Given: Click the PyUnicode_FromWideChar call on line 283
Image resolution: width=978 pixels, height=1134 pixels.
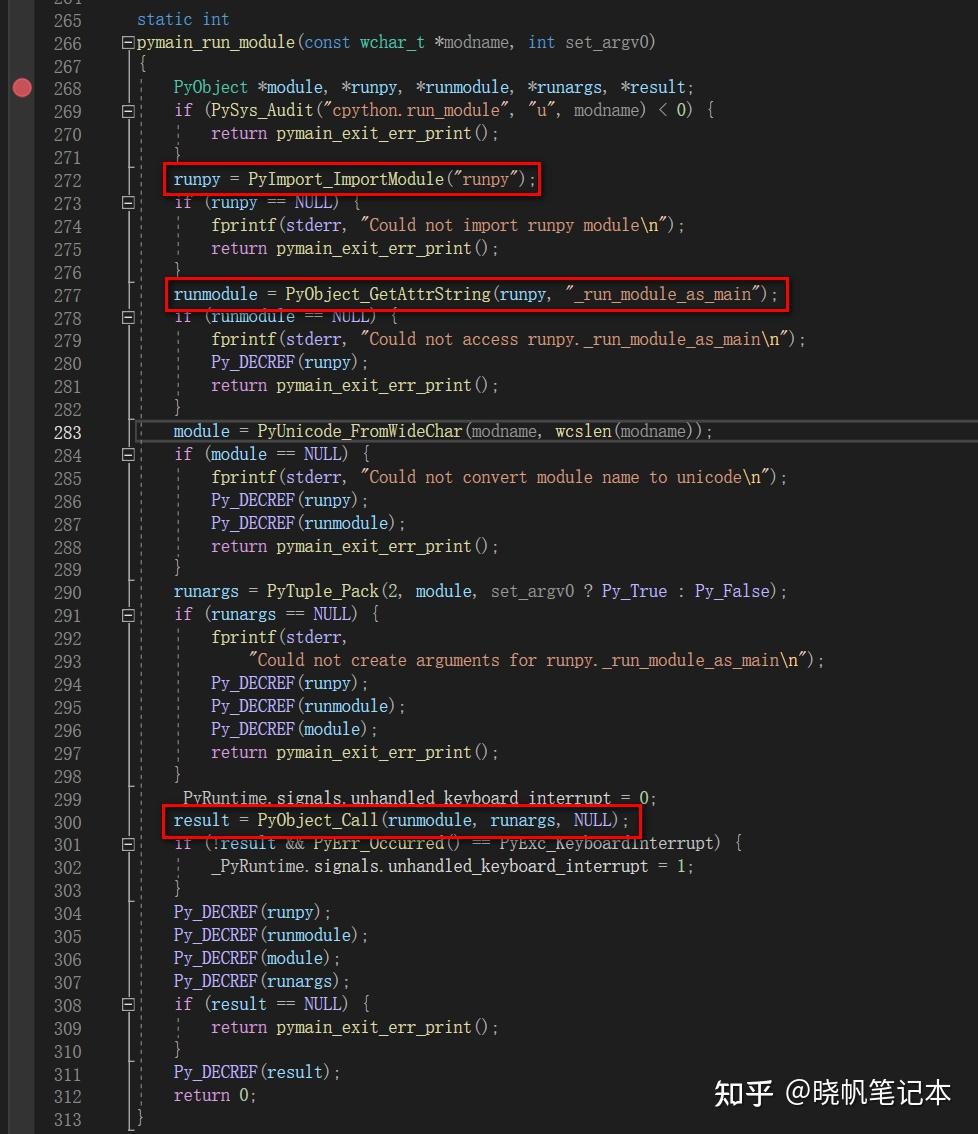Looking at the screenshot, I should point(360,431).
